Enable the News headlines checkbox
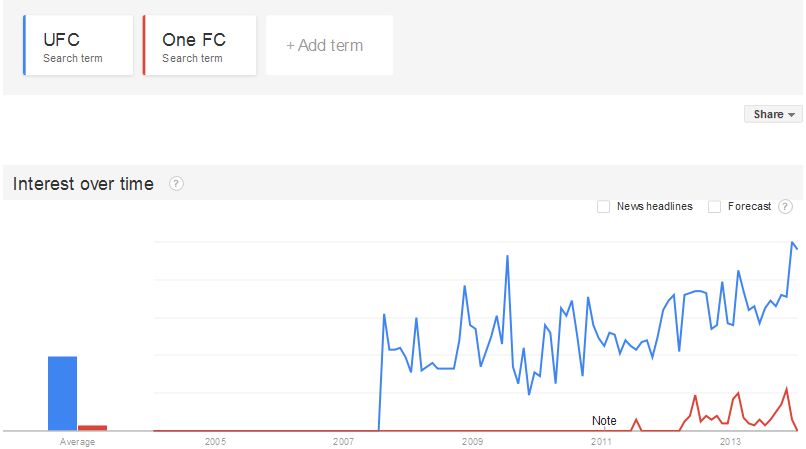Screen dimensions: 806x449 [604, 207]
